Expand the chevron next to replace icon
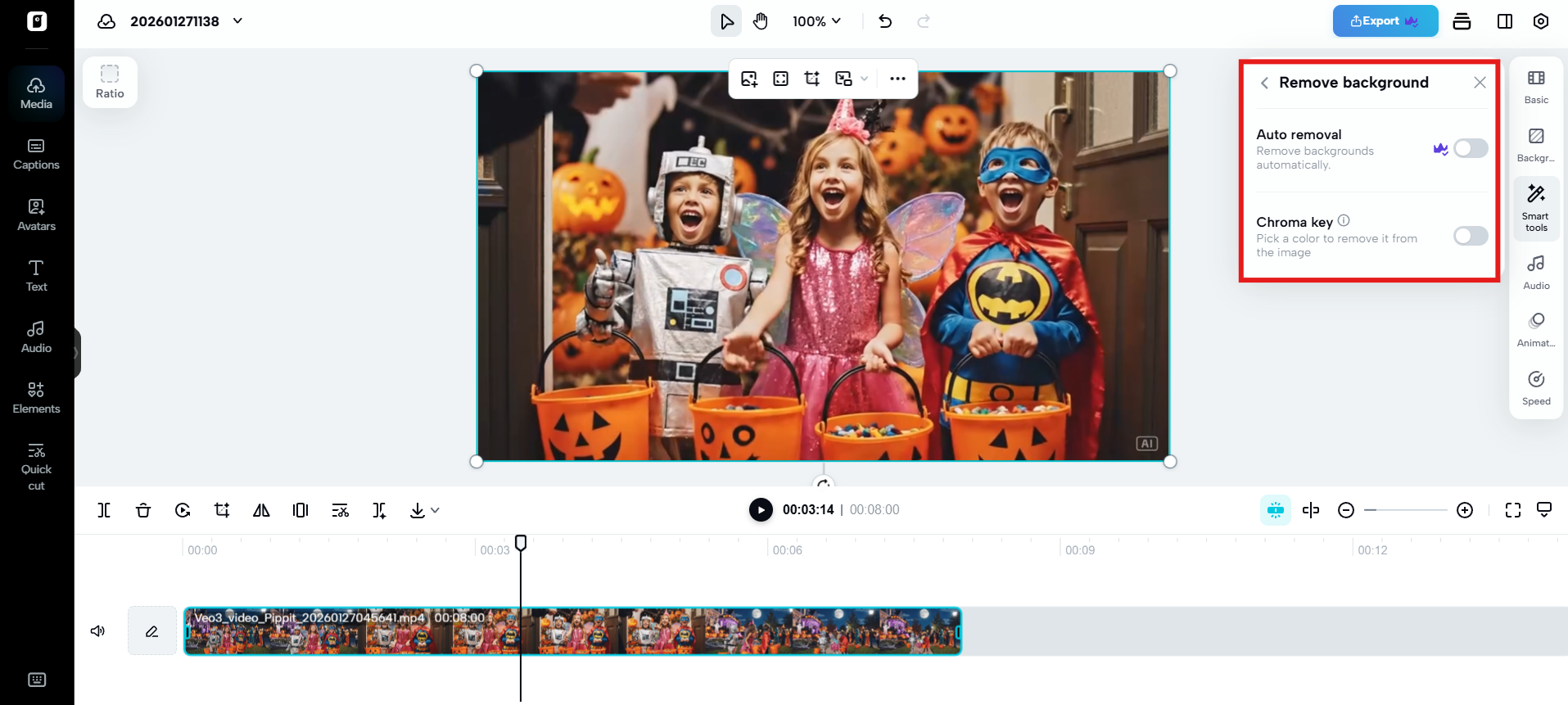Viewport: 1568px width, 705px height. [x=864, y=79]
